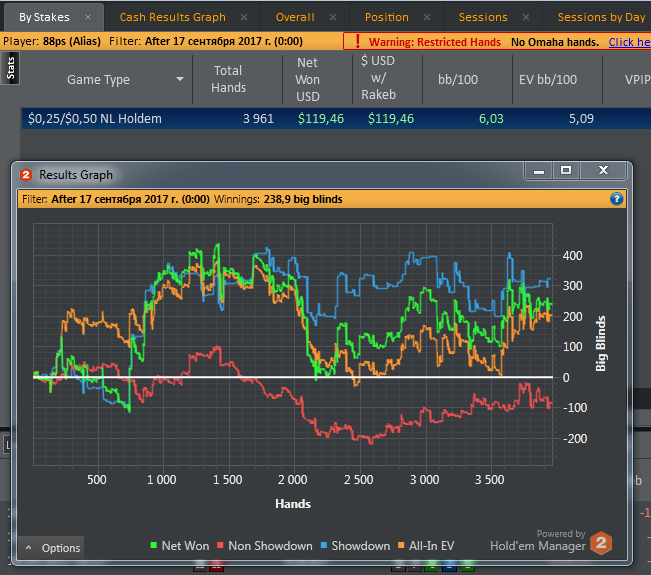This screenshot has height=575, width=651.
Task: Switch to the Overall tab
Action: pos(295,17)
